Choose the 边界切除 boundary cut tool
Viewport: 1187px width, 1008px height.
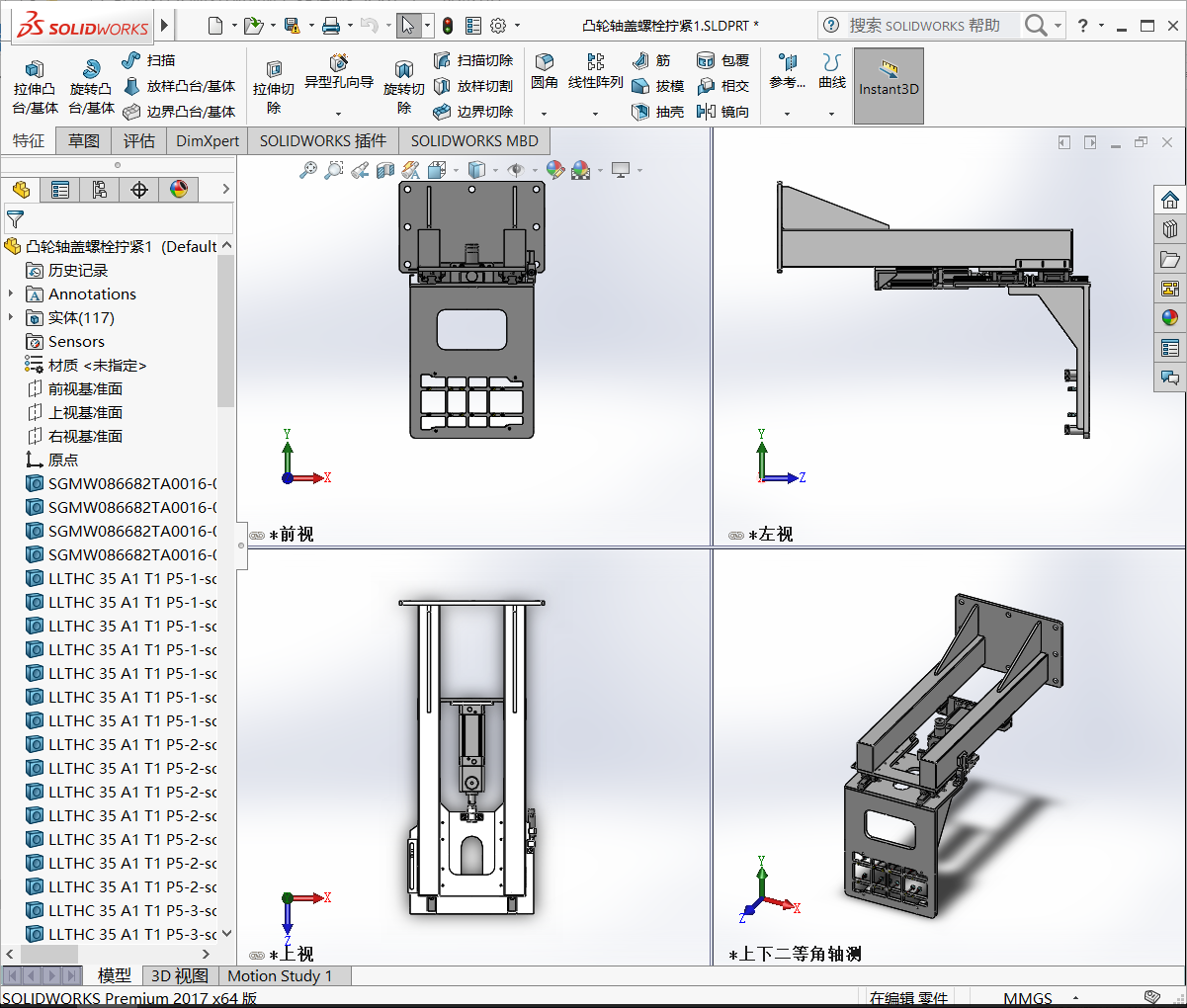click(x=472, y=112)
